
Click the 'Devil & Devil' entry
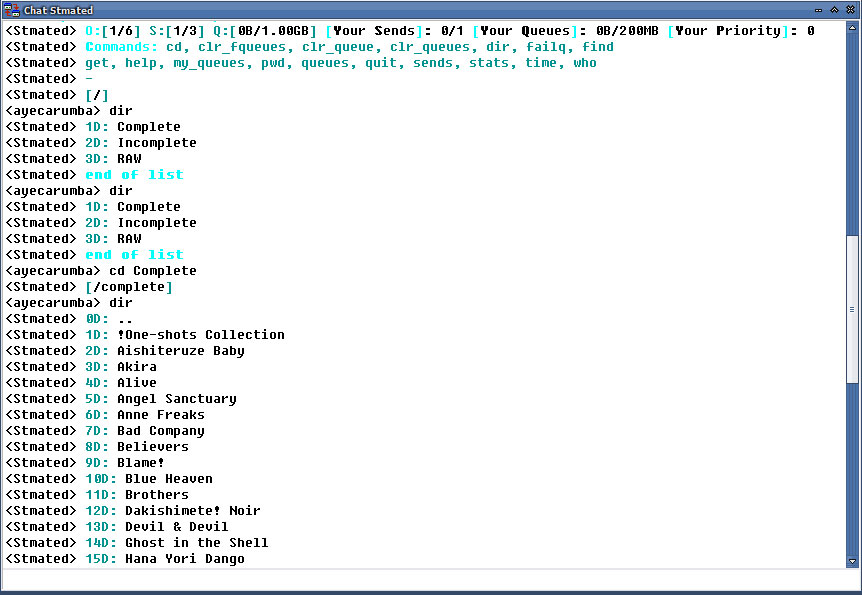[x=176, y=526]
